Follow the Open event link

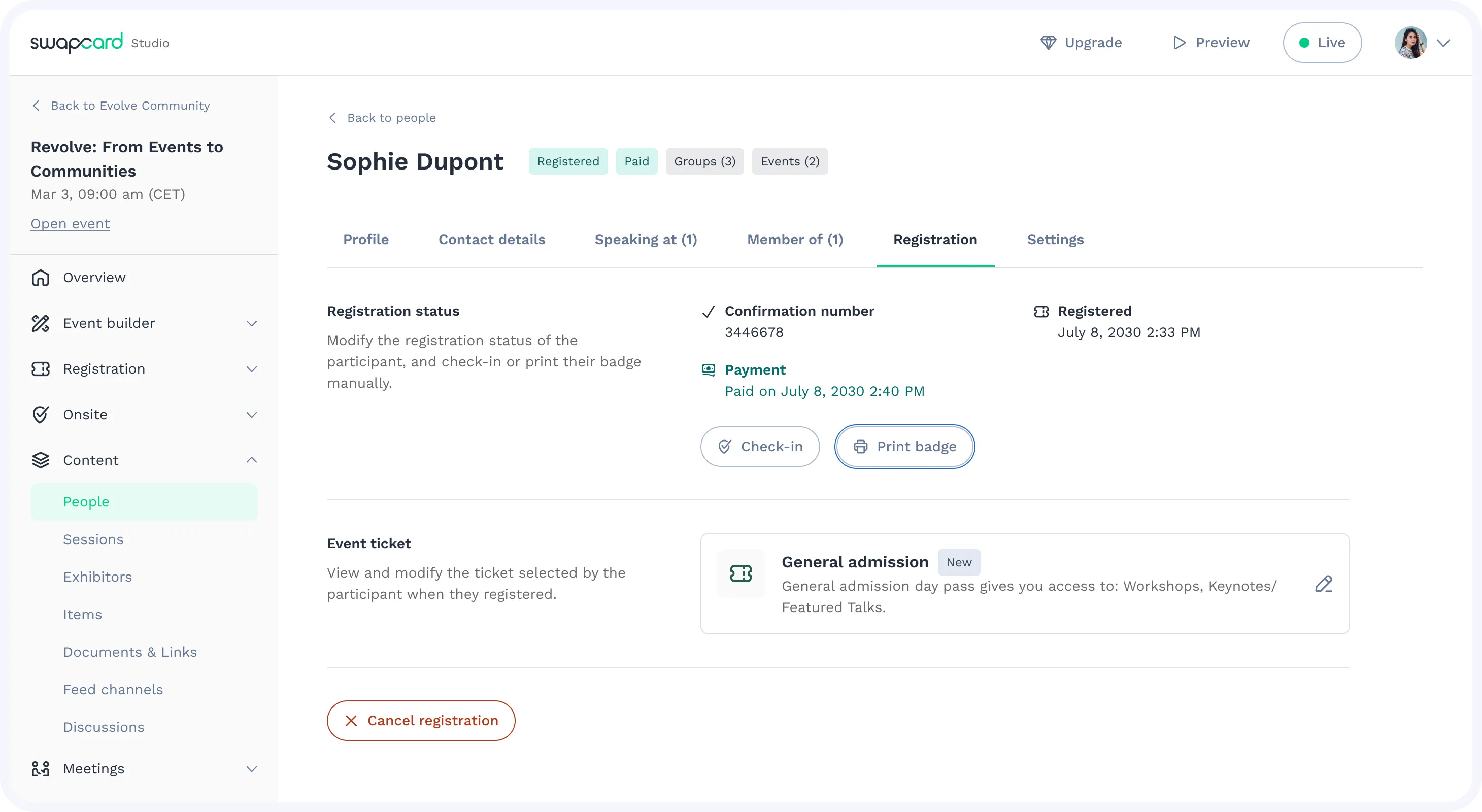pyautogui.click(x=70, y=224)
